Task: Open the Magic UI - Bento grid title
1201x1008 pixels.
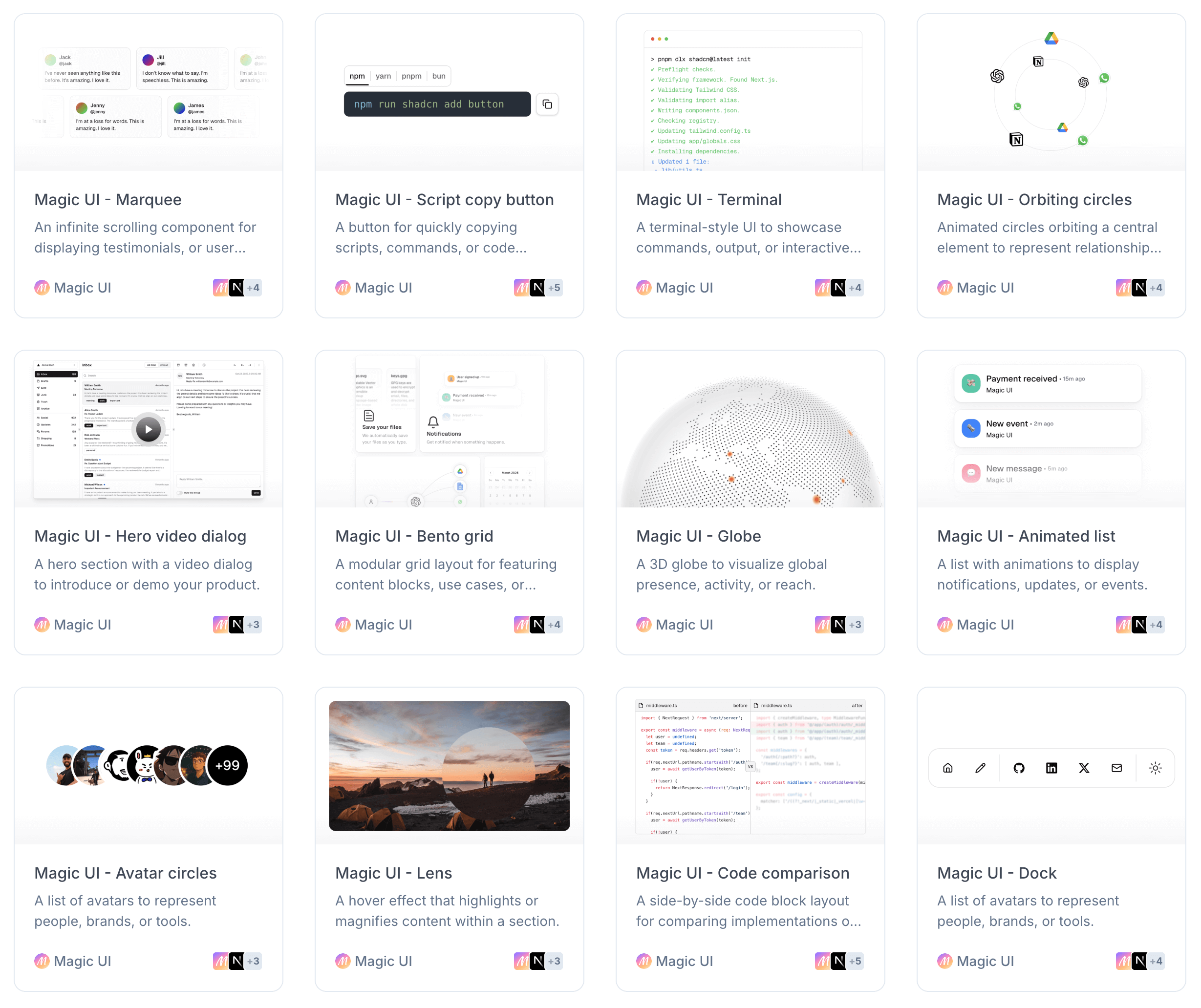Action: 414,536
